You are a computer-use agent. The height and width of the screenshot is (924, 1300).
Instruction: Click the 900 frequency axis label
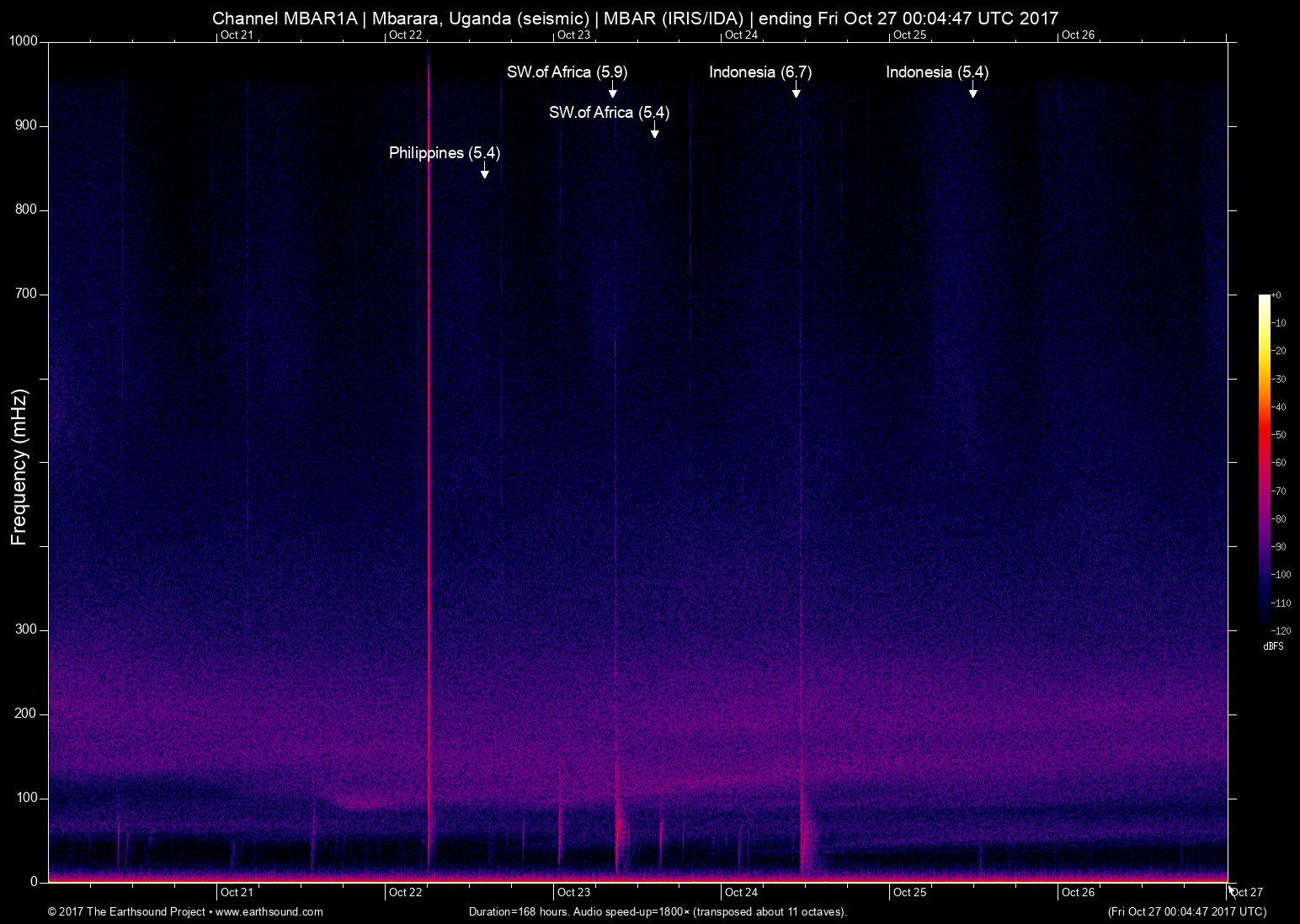27,125
